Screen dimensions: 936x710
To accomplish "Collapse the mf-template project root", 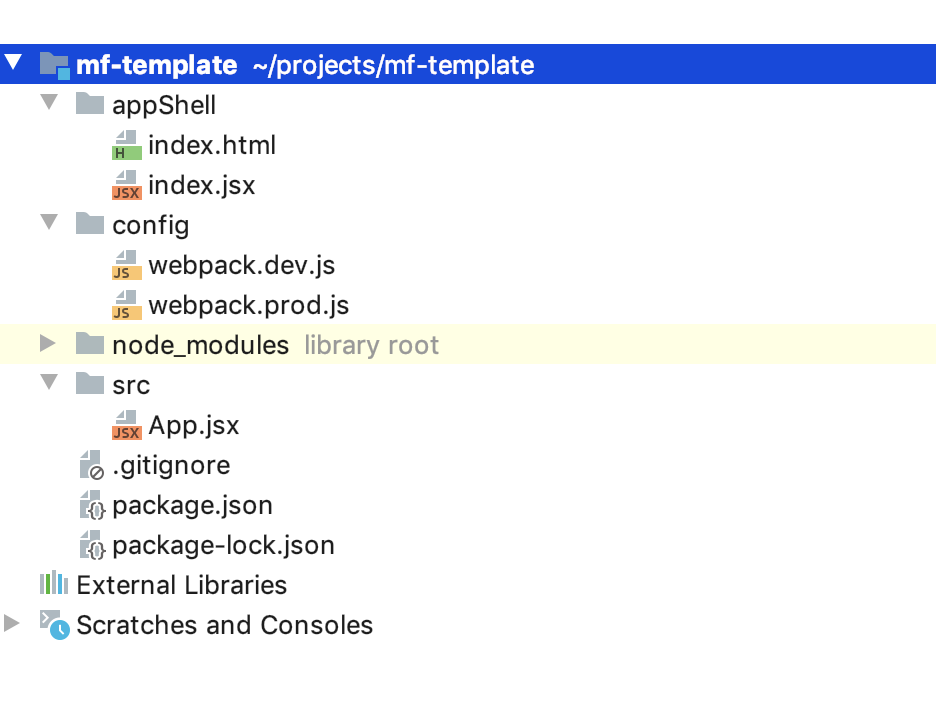I will pos(13,62).
